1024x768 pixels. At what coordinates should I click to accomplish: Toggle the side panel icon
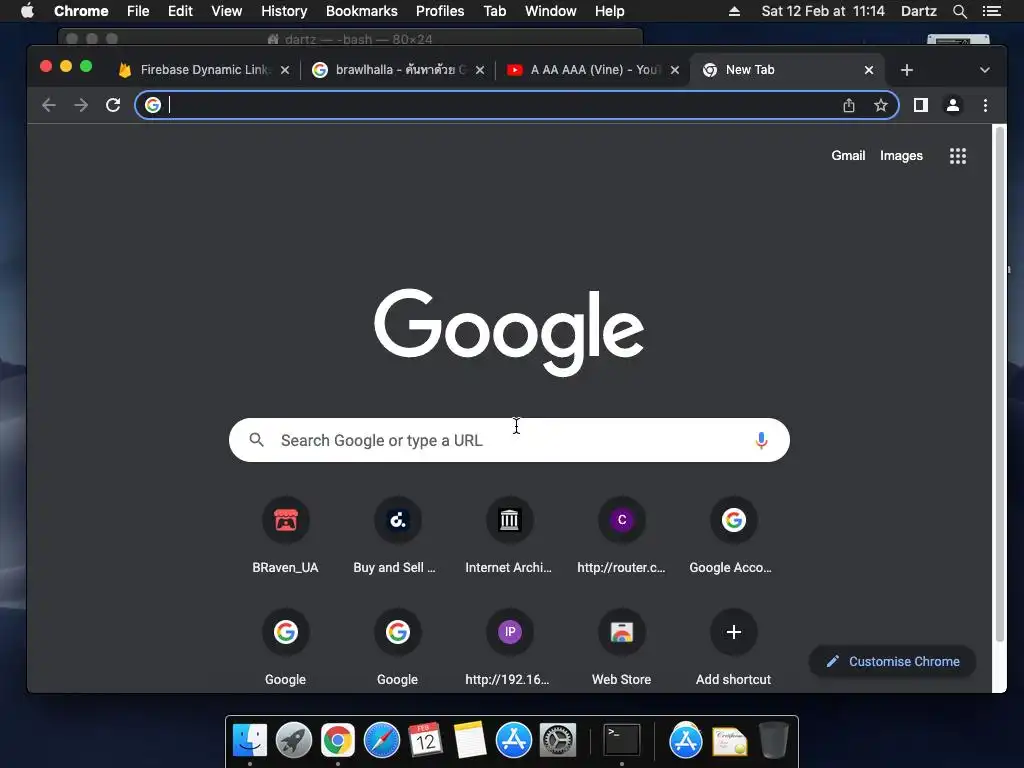(921, 105)
